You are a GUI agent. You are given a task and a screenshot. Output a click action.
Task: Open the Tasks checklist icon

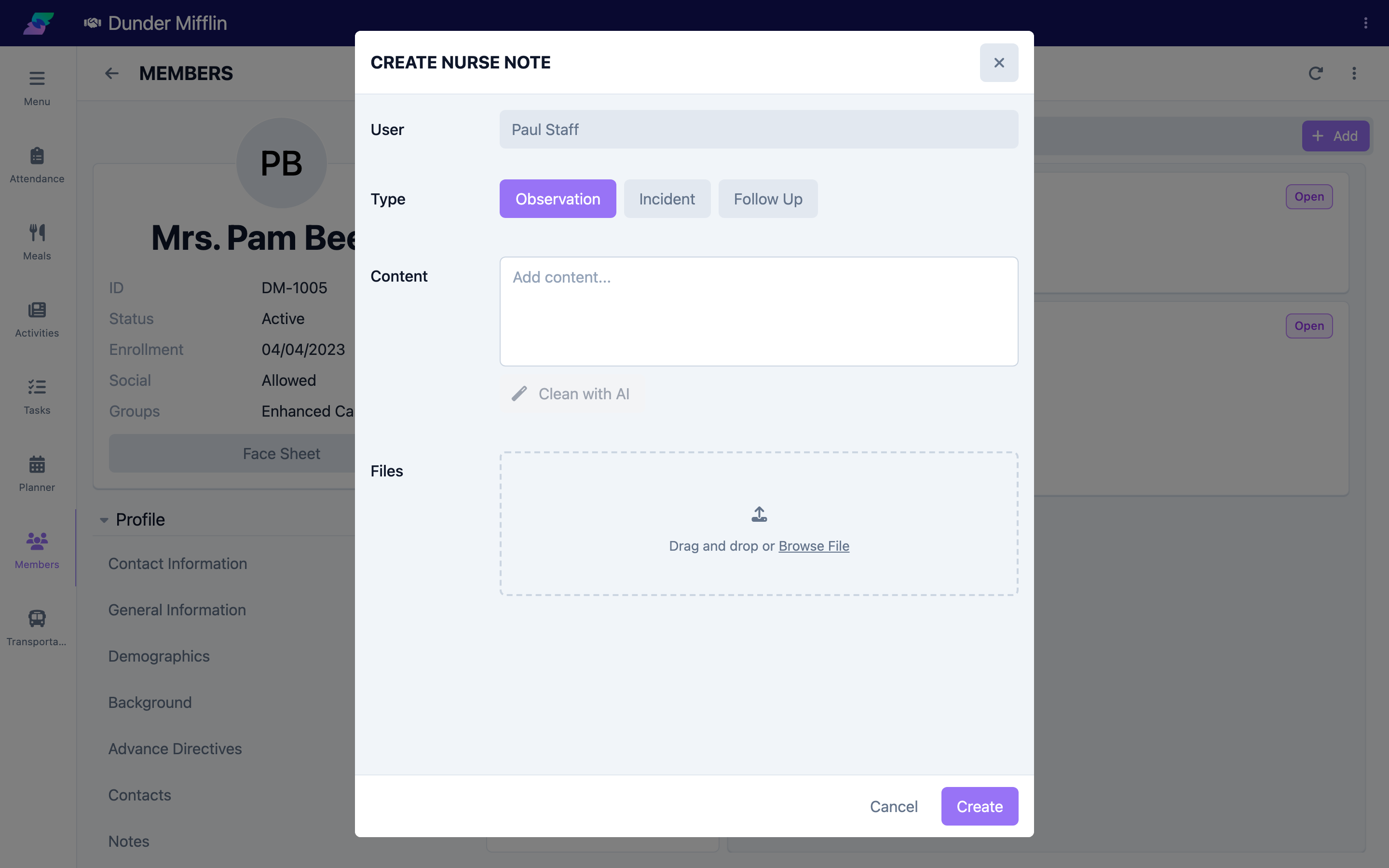coord(37,387)
